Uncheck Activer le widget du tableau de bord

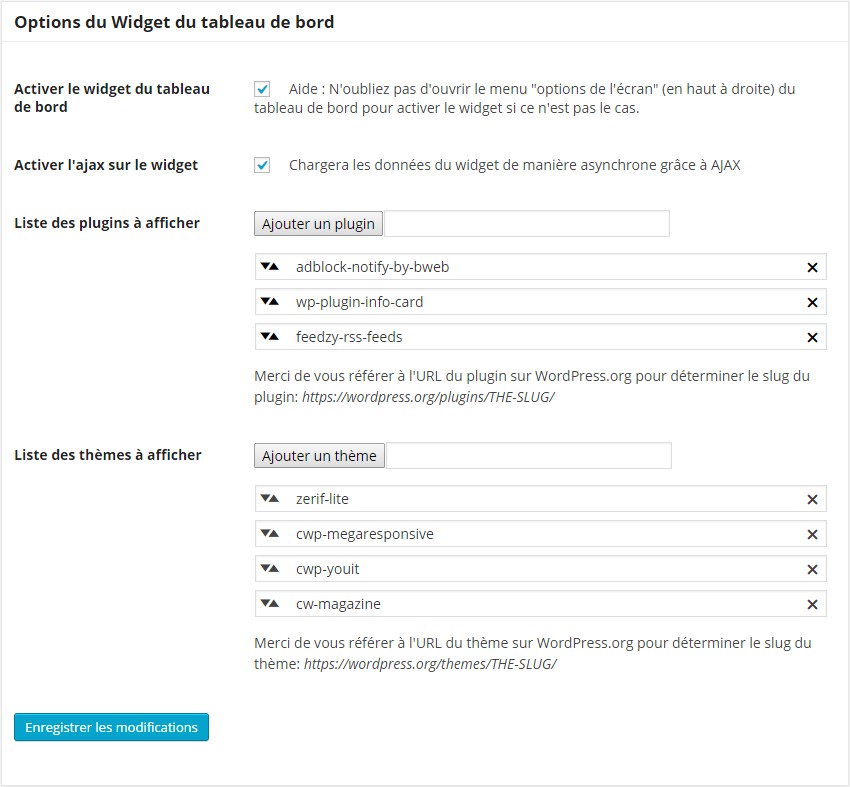coord(262,89)
